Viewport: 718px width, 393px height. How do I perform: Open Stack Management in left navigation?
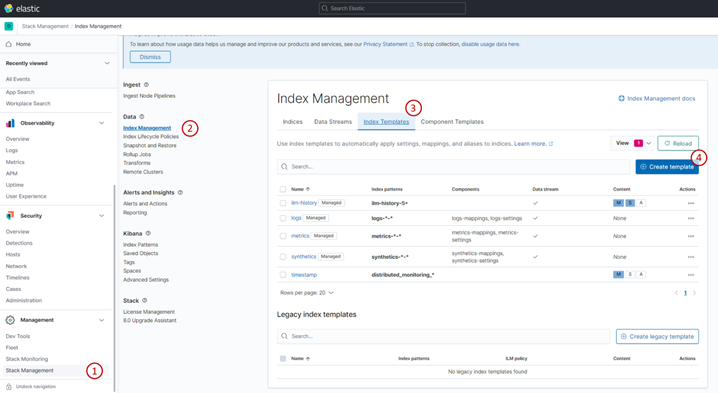click(x=30, y=371)
